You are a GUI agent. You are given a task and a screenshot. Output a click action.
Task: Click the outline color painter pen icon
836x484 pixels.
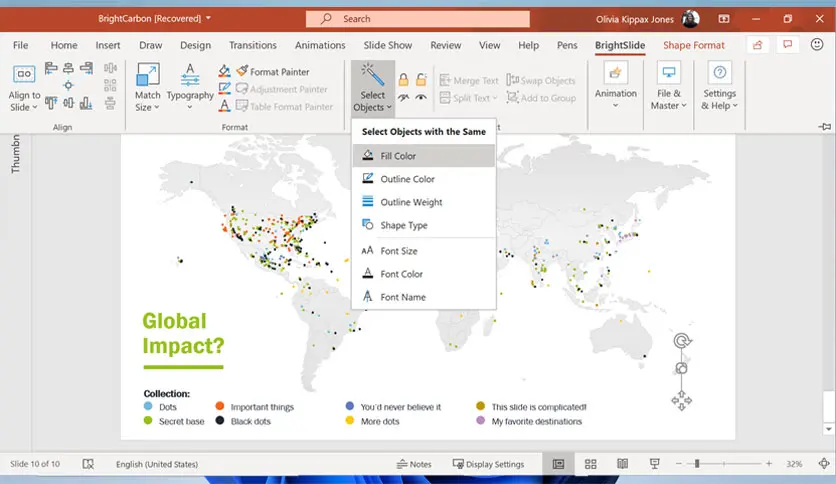224,88
